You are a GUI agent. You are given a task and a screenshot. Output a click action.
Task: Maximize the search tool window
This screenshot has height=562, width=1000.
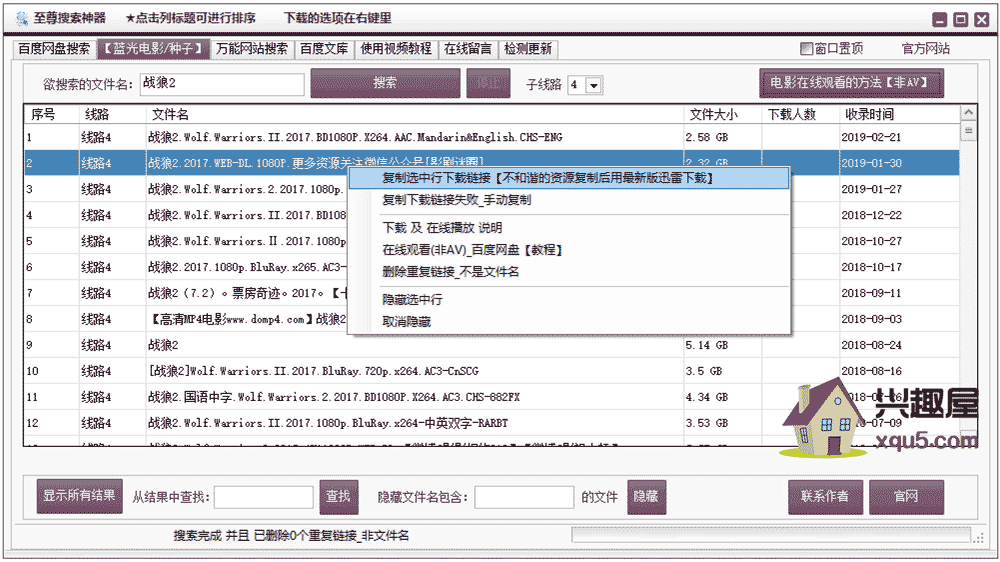click(x=960, y=20)
